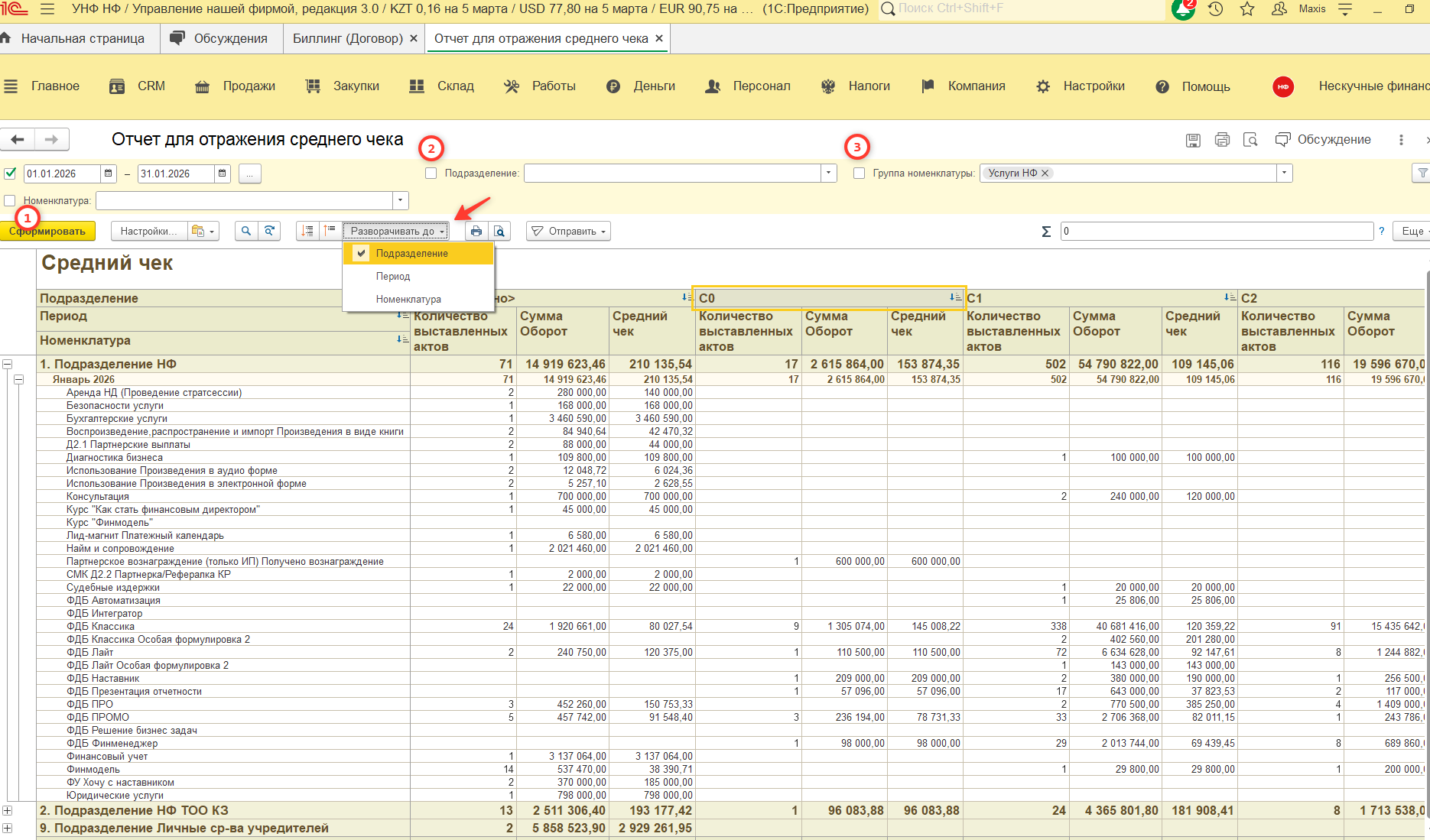
Task: Click the Настройки... report button
Action: tap(148, 231)
